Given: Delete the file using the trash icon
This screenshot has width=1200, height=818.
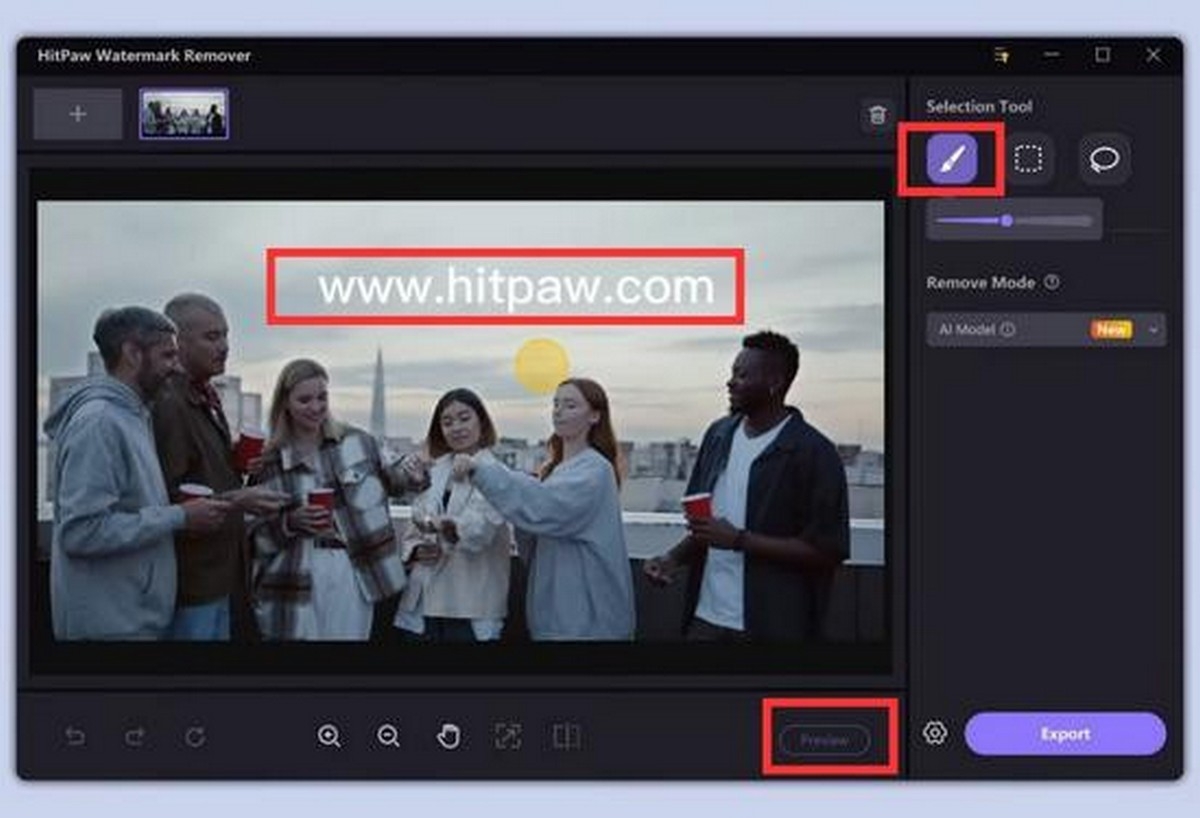Looking at the screenshot, I should [878, 115].
